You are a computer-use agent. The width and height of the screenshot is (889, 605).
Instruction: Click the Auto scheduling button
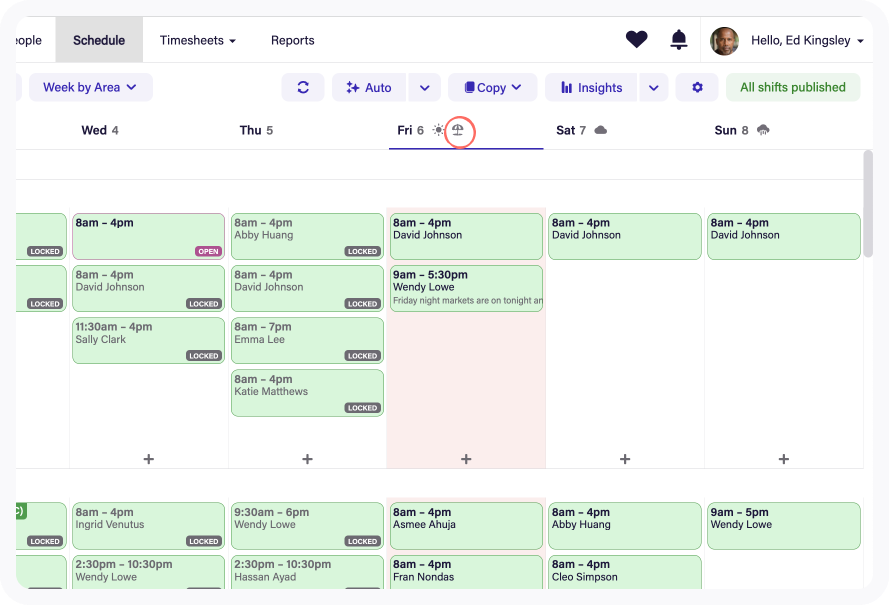369,88
